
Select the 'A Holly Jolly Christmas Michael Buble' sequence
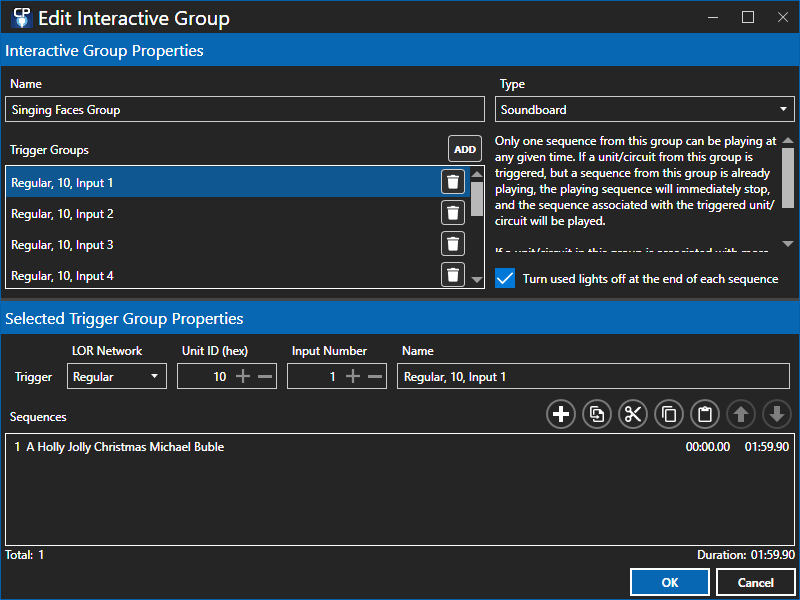pyautogui.click(x=402, y=447)
